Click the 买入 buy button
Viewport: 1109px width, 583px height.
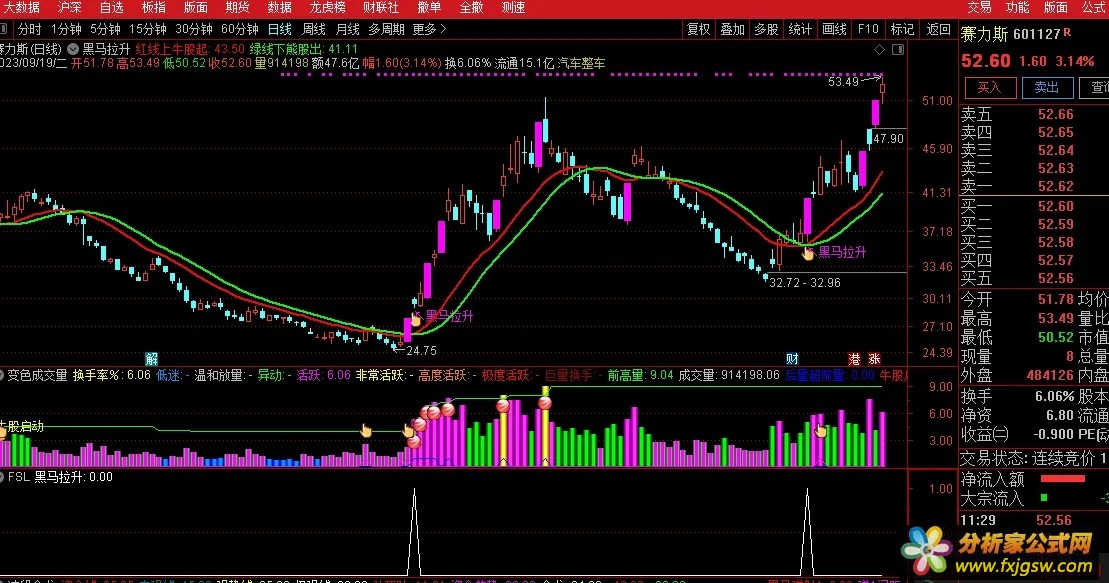pos(990,88)
